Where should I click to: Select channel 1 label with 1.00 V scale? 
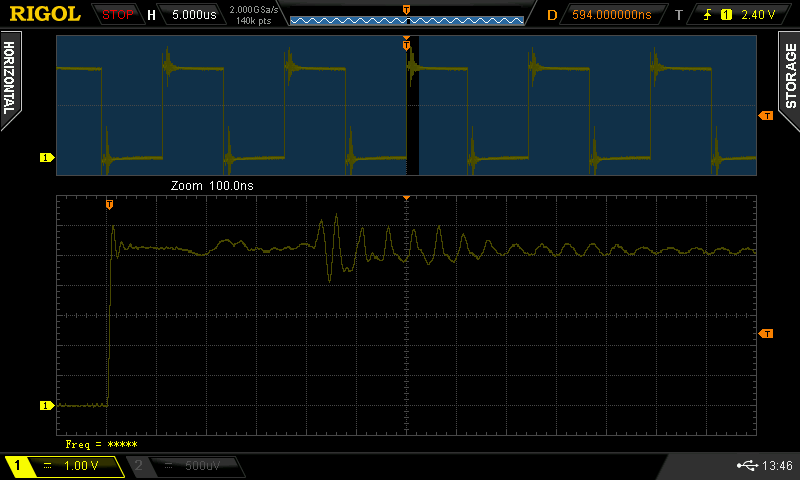[x=64, y=466]
